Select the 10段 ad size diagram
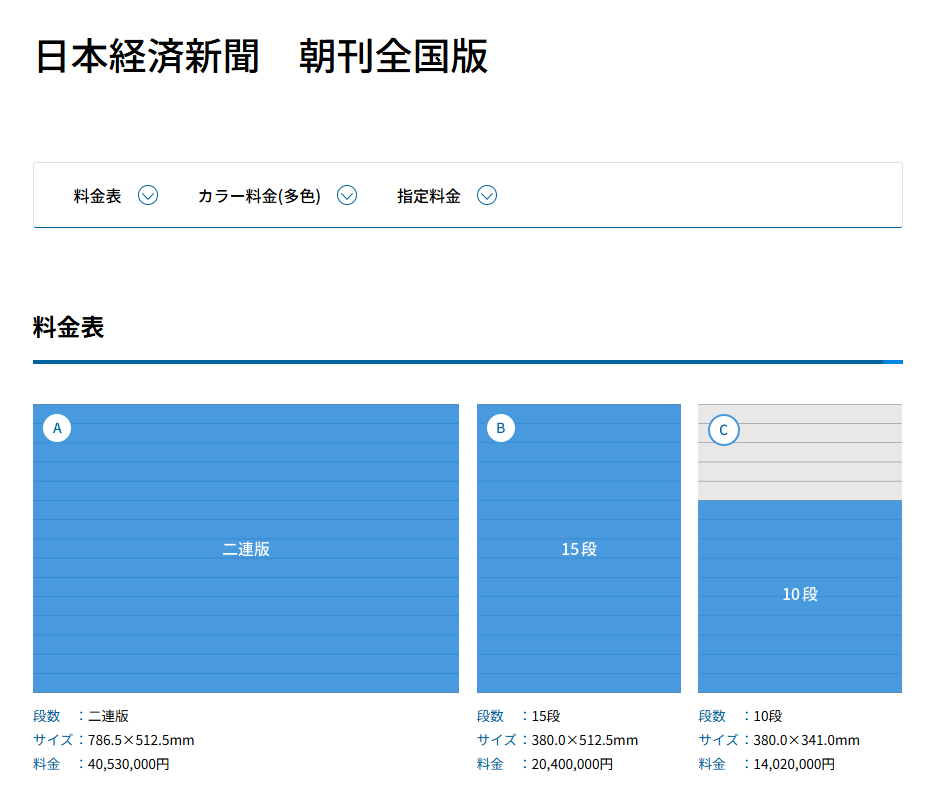This screenshot has height=792, width=935. (800, 548)
